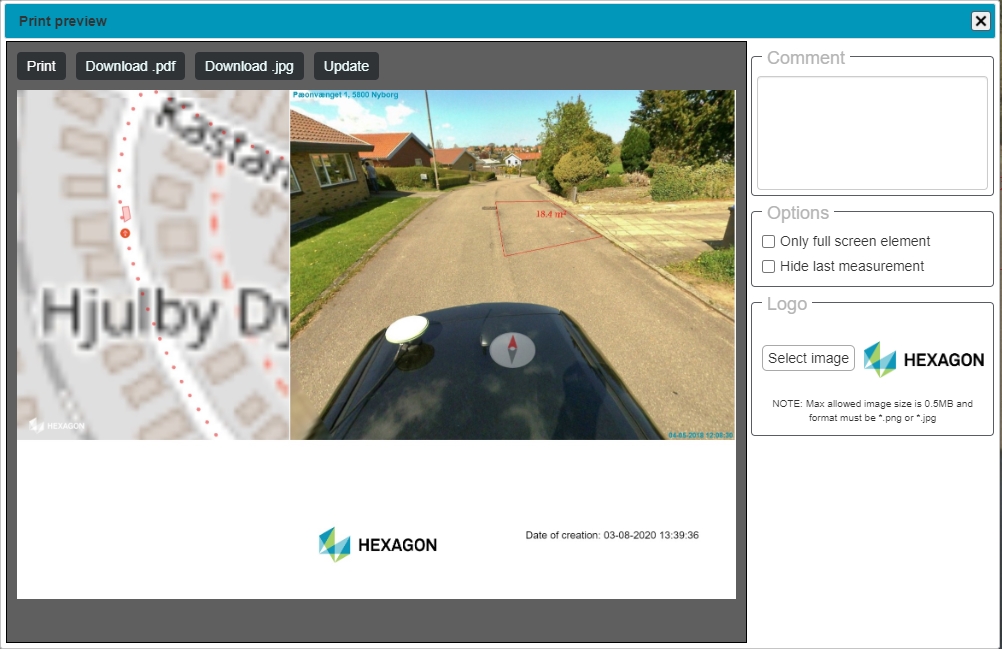Click the Date of creation text
This screenshot has height=649, width=1002.
coord(612,535)
